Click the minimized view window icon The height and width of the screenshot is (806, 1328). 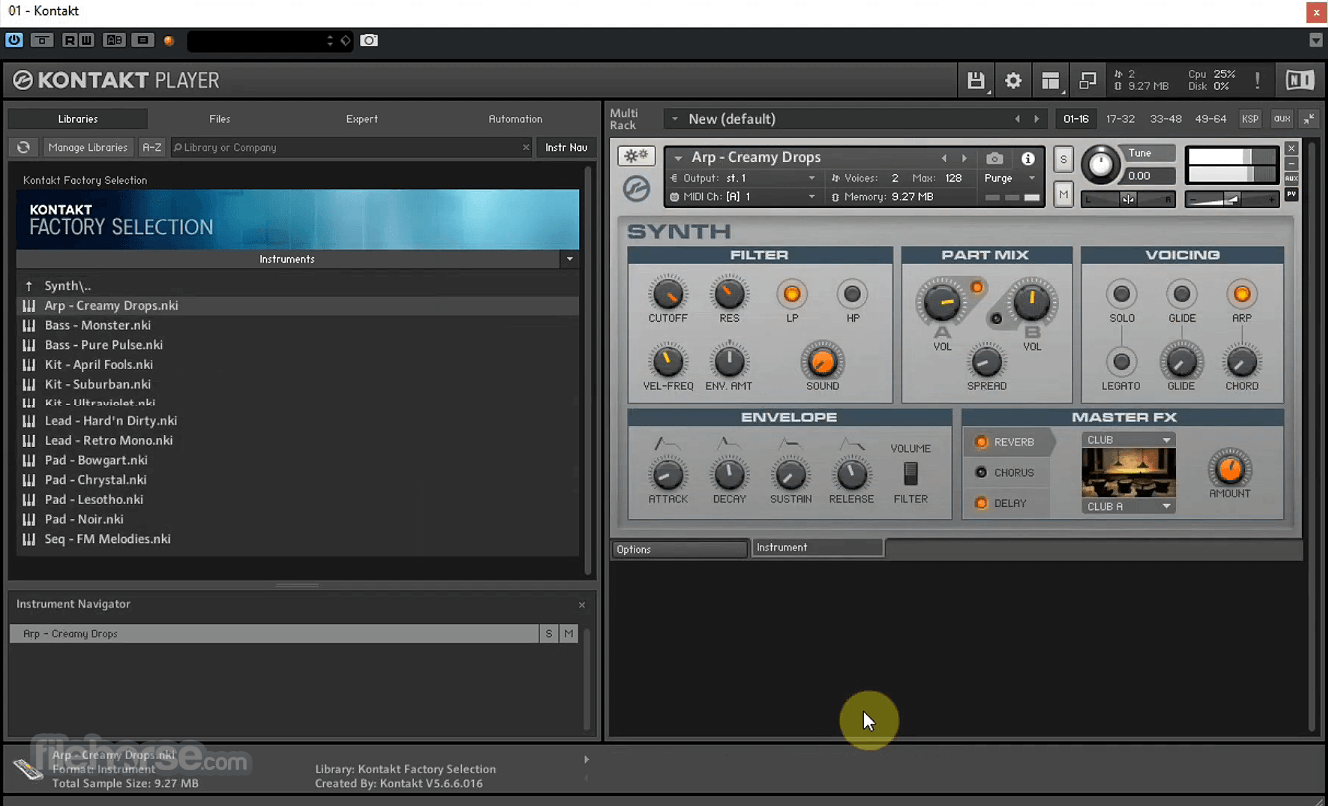coord(1087,81)
